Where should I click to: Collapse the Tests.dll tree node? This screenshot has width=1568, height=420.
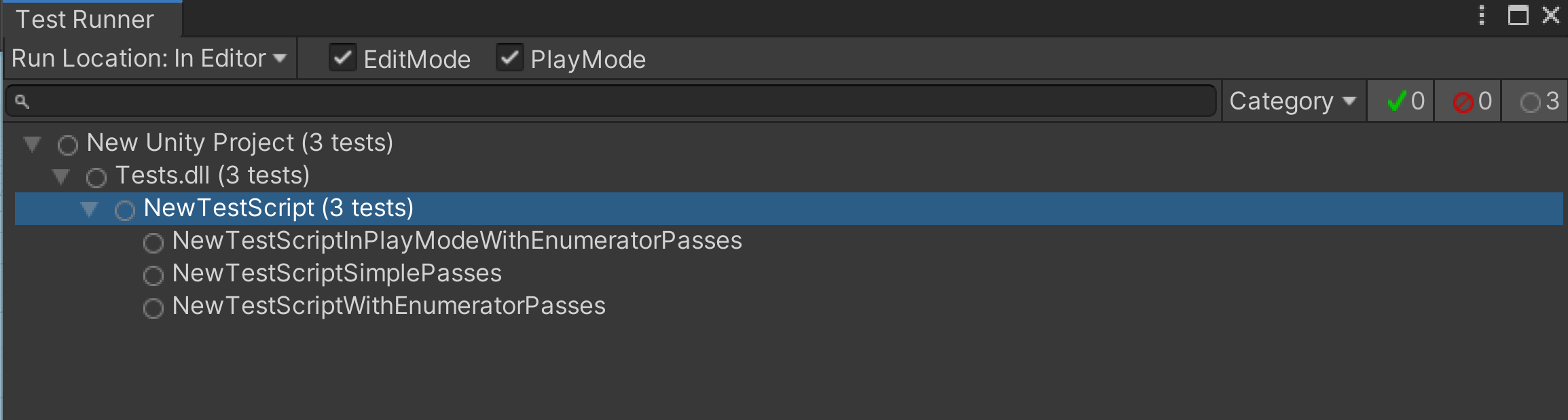pos(60,176)
